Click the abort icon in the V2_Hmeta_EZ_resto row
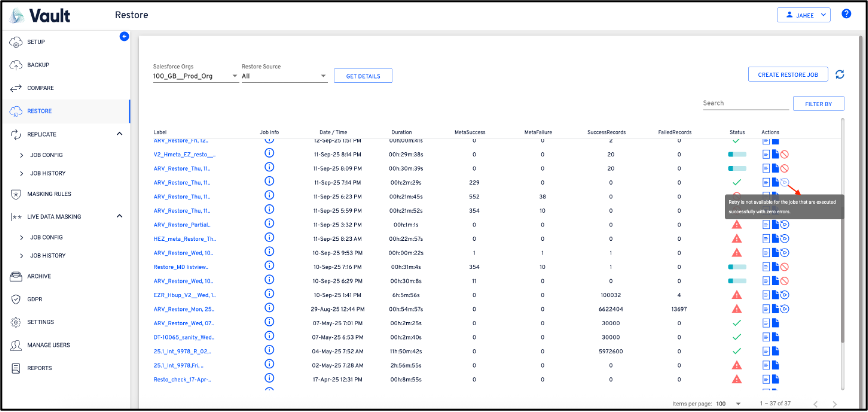Viewport: 868px width, 412px height. pos(785,155)
